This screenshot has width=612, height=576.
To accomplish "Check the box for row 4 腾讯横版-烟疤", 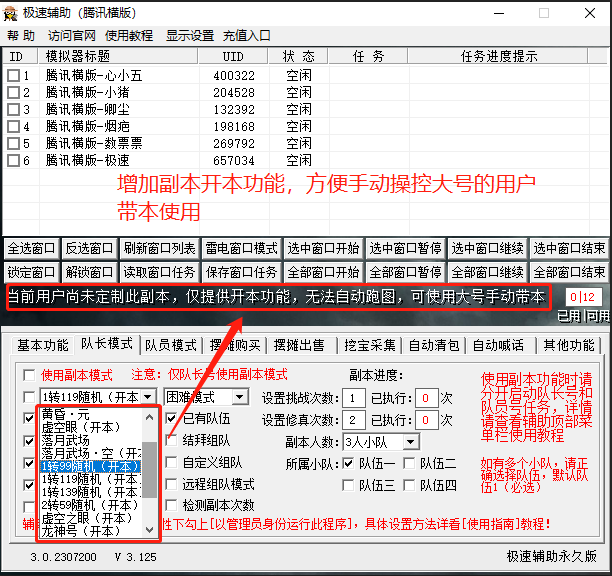I will (14, 126).
